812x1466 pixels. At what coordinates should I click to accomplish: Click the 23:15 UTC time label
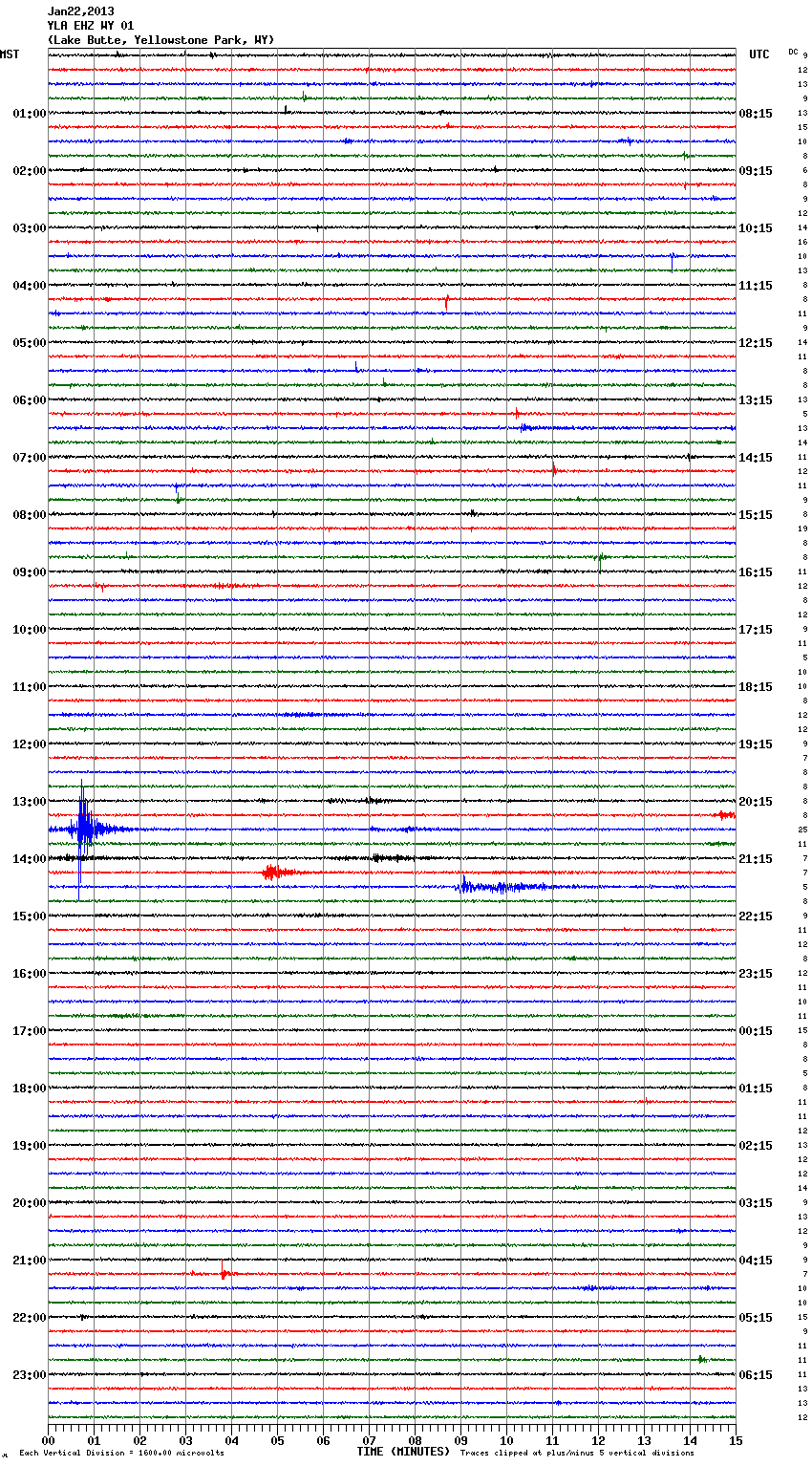756,974
